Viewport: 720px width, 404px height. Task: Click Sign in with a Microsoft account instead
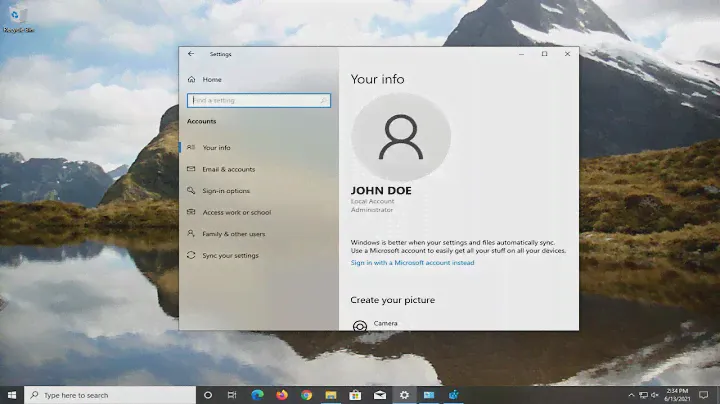[x=412, y=263]
